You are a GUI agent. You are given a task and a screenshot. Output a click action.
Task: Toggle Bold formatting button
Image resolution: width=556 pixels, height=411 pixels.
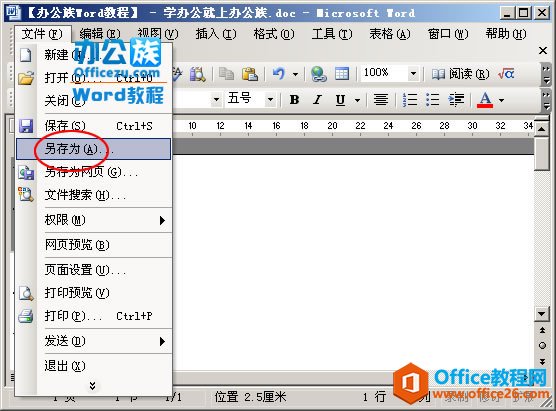pyautogui.click(x=294, y=100)
